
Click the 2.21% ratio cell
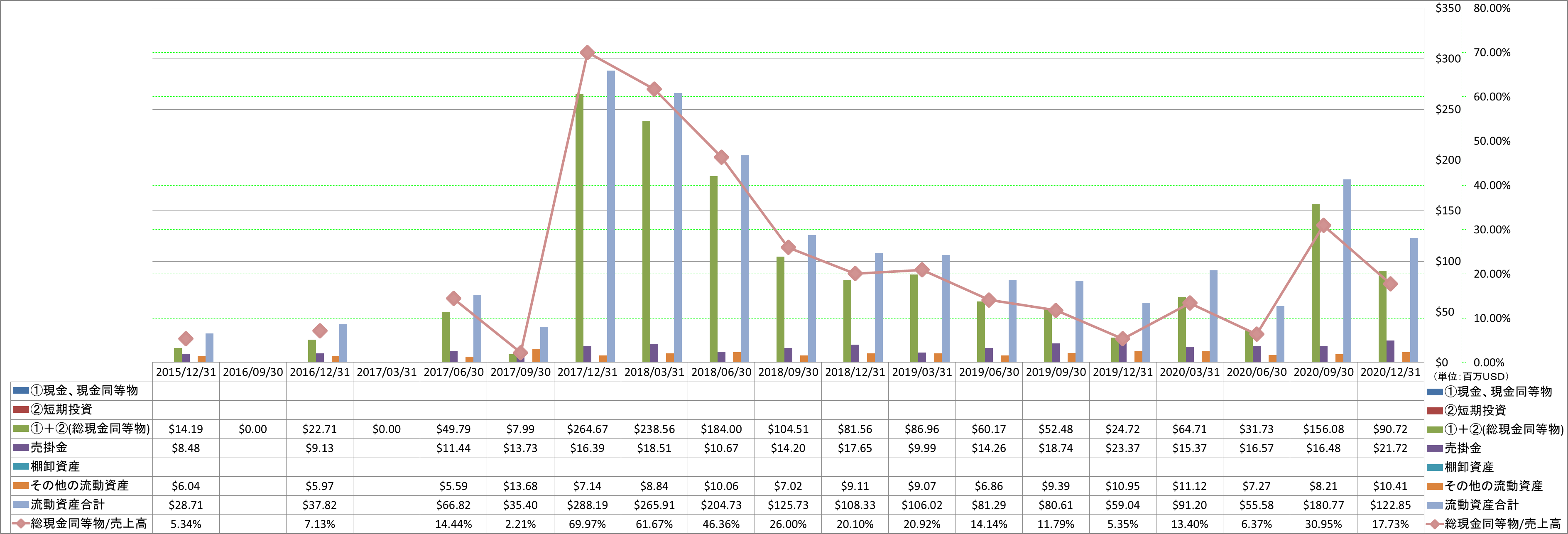pos(520,524)
